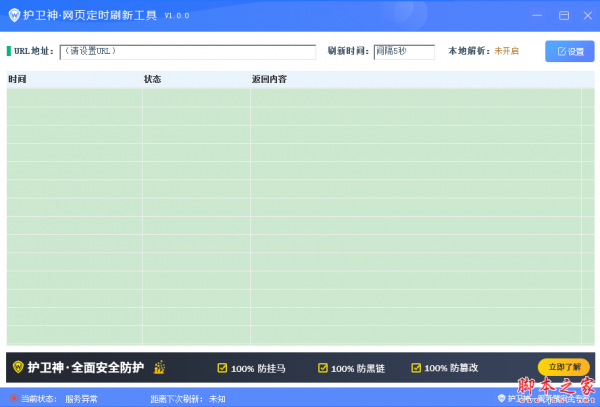Toggle the 100% 防黑链 checkbox

(x=323, y=368)
